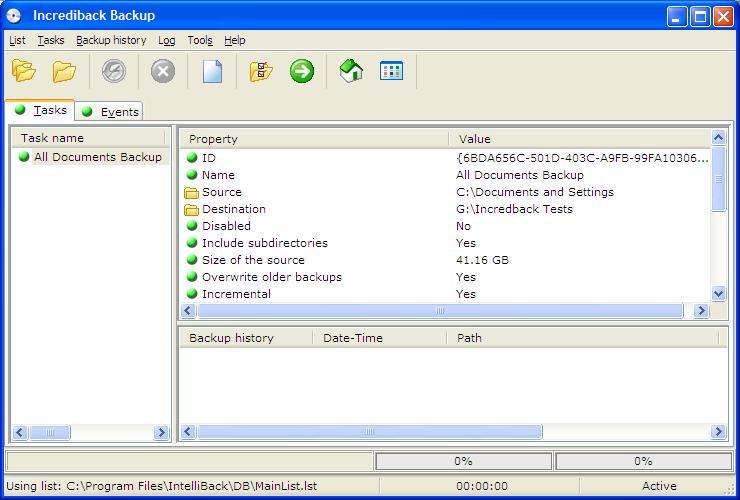Open the List menu
740x500 pixels.
coord(17,41)
